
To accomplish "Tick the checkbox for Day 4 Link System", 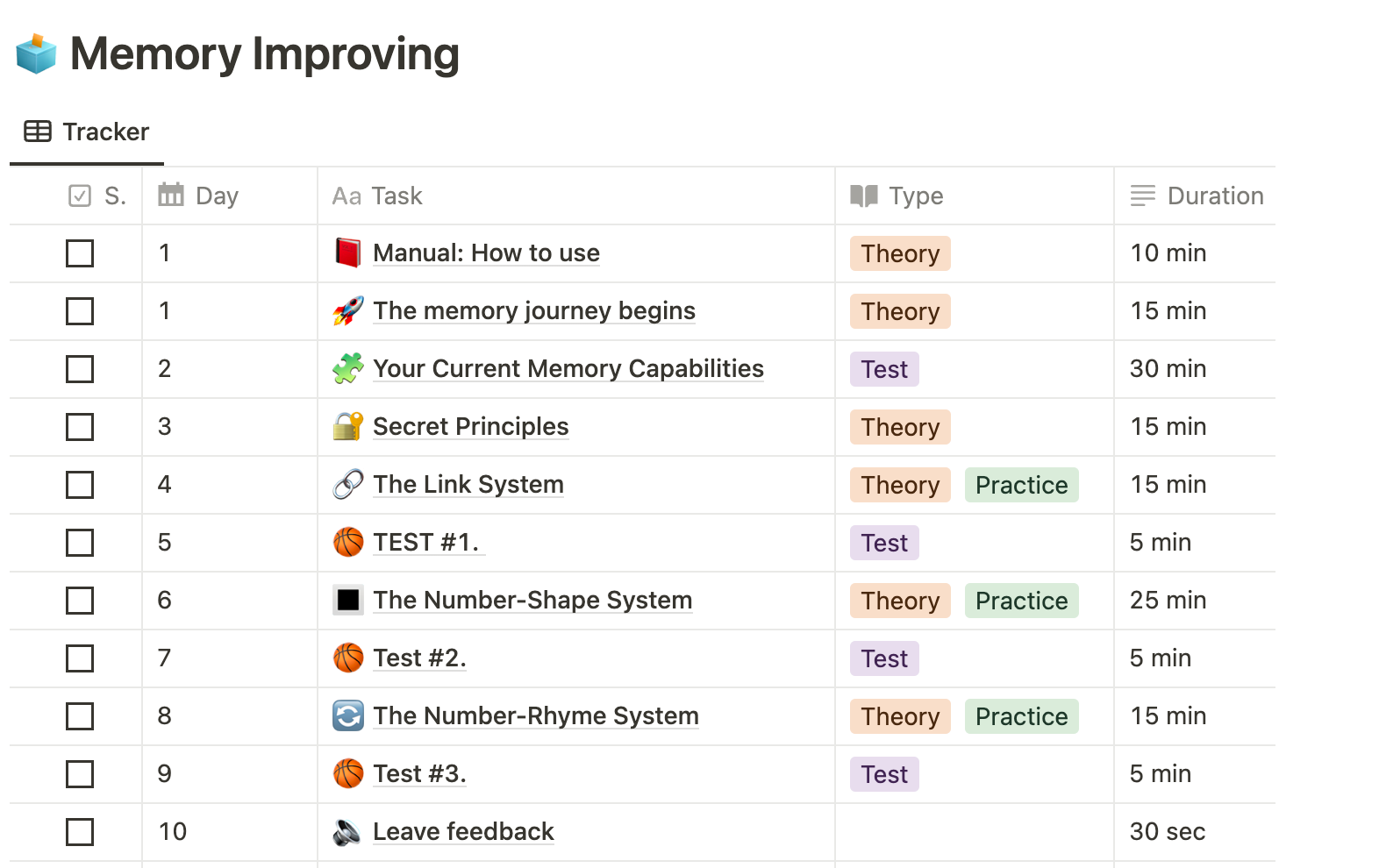I will pyautogui.click(x=80, y=485).
